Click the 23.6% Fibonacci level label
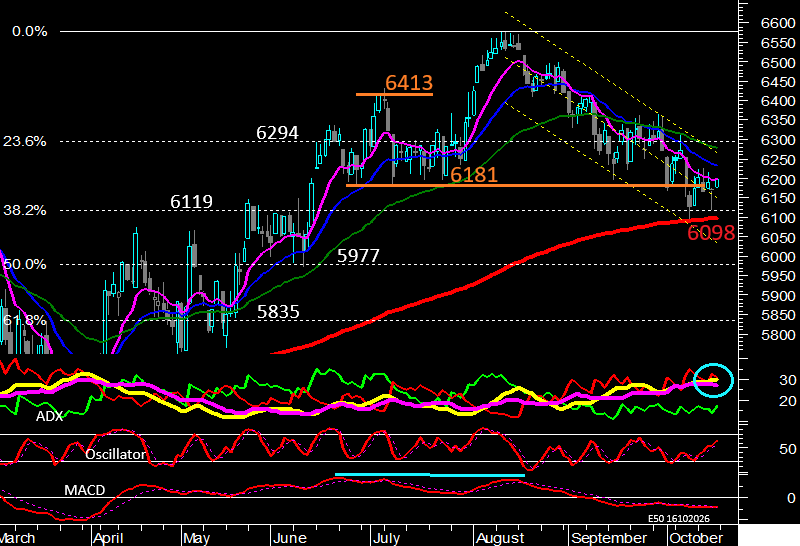 25,141
